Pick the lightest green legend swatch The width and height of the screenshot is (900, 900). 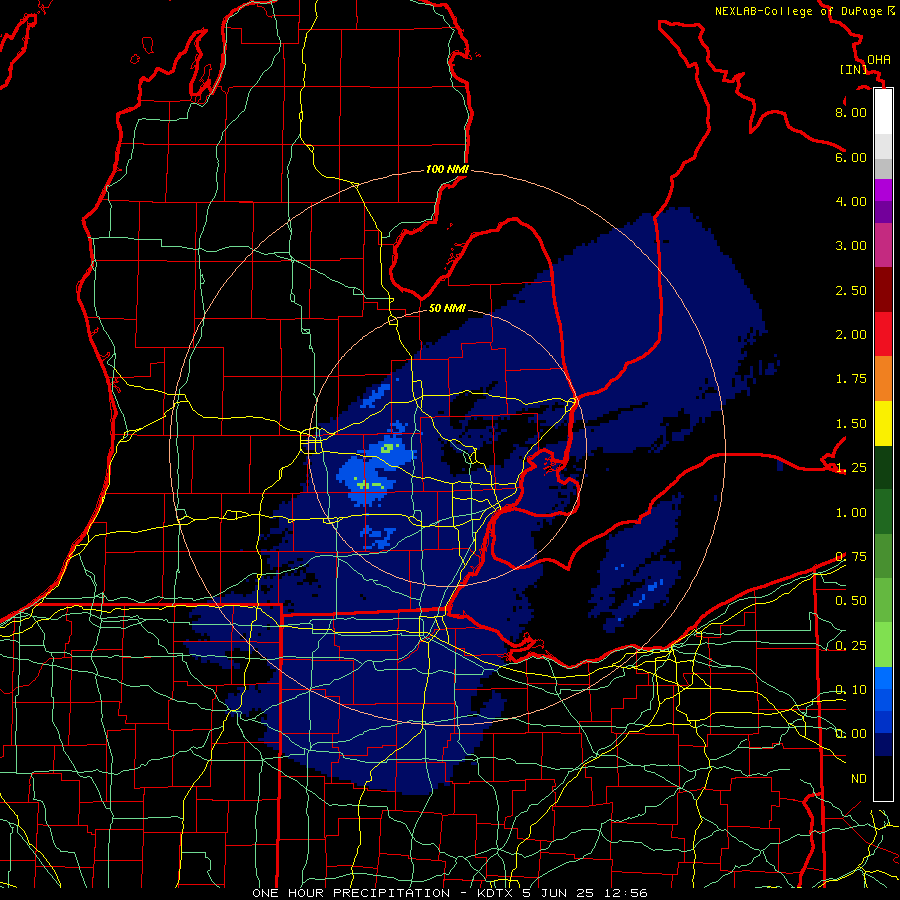883,645
